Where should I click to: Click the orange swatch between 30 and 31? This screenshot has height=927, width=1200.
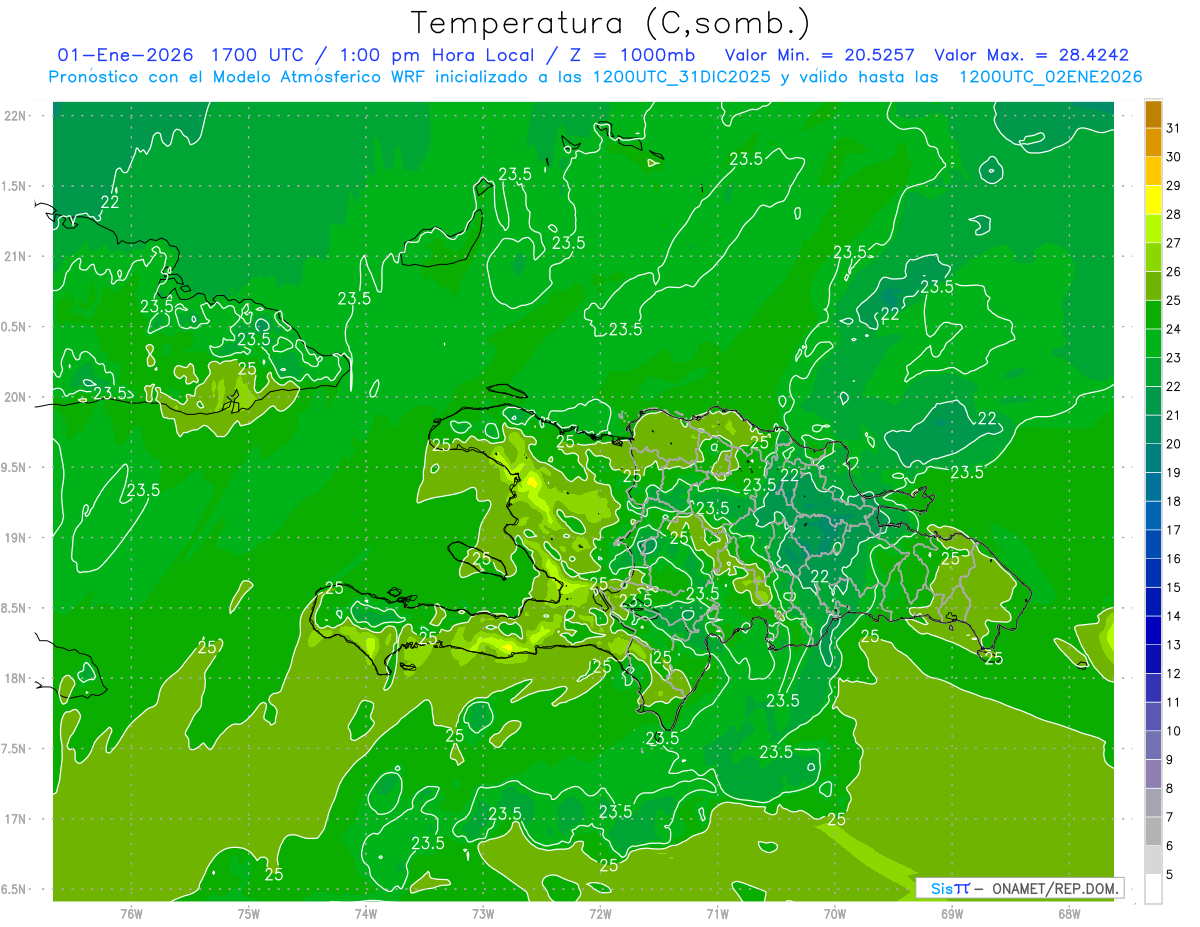pos(1153,143)
